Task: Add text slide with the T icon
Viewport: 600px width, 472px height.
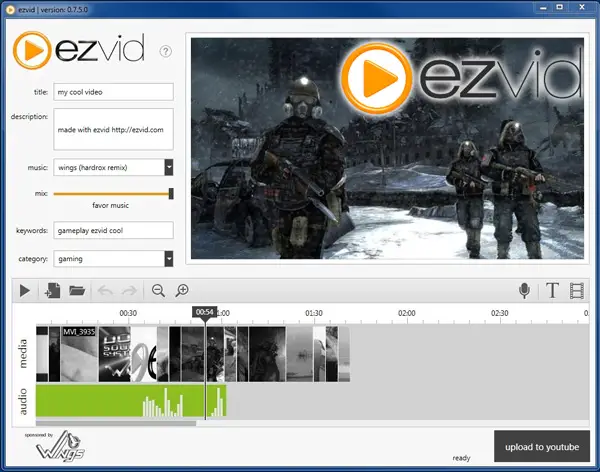Action: [552, 291]
